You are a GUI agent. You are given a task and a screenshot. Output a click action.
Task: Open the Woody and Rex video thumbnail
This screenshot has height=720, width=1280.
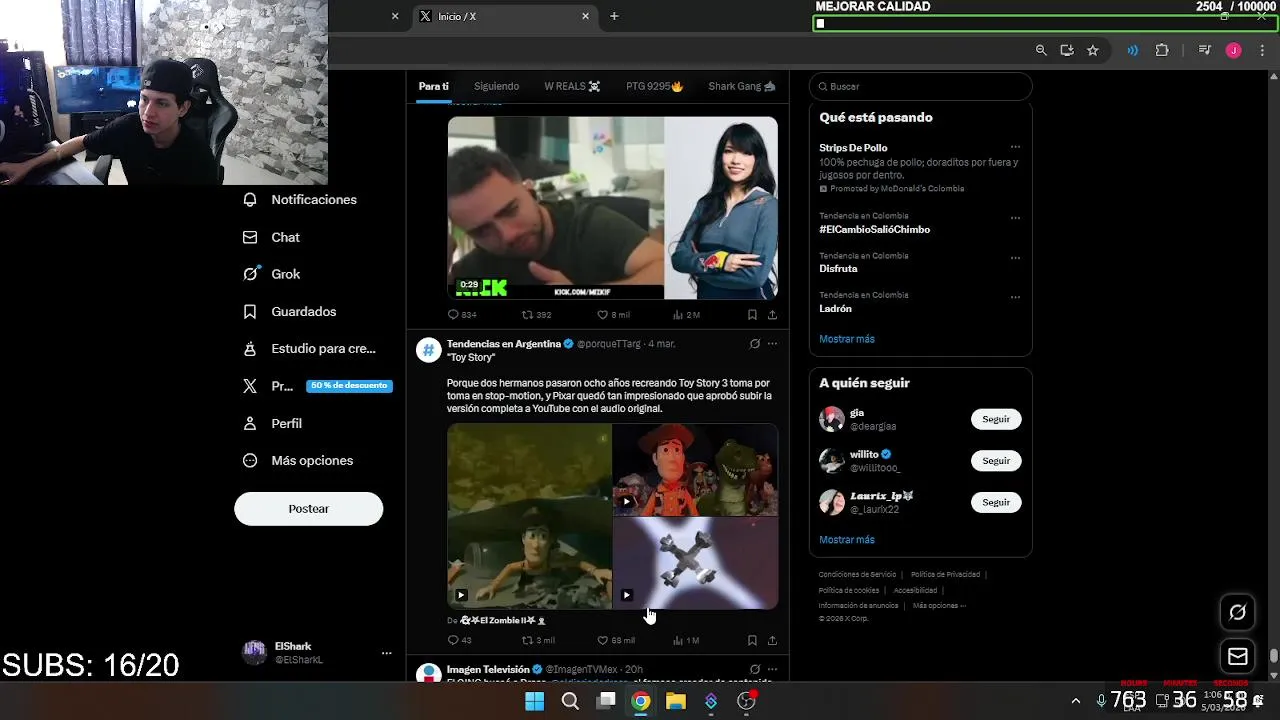696,470
